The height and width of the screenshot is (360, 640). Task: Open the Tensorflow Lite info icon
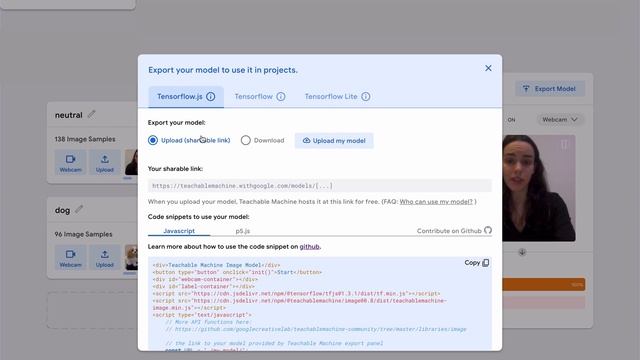[x=366, y=97]
